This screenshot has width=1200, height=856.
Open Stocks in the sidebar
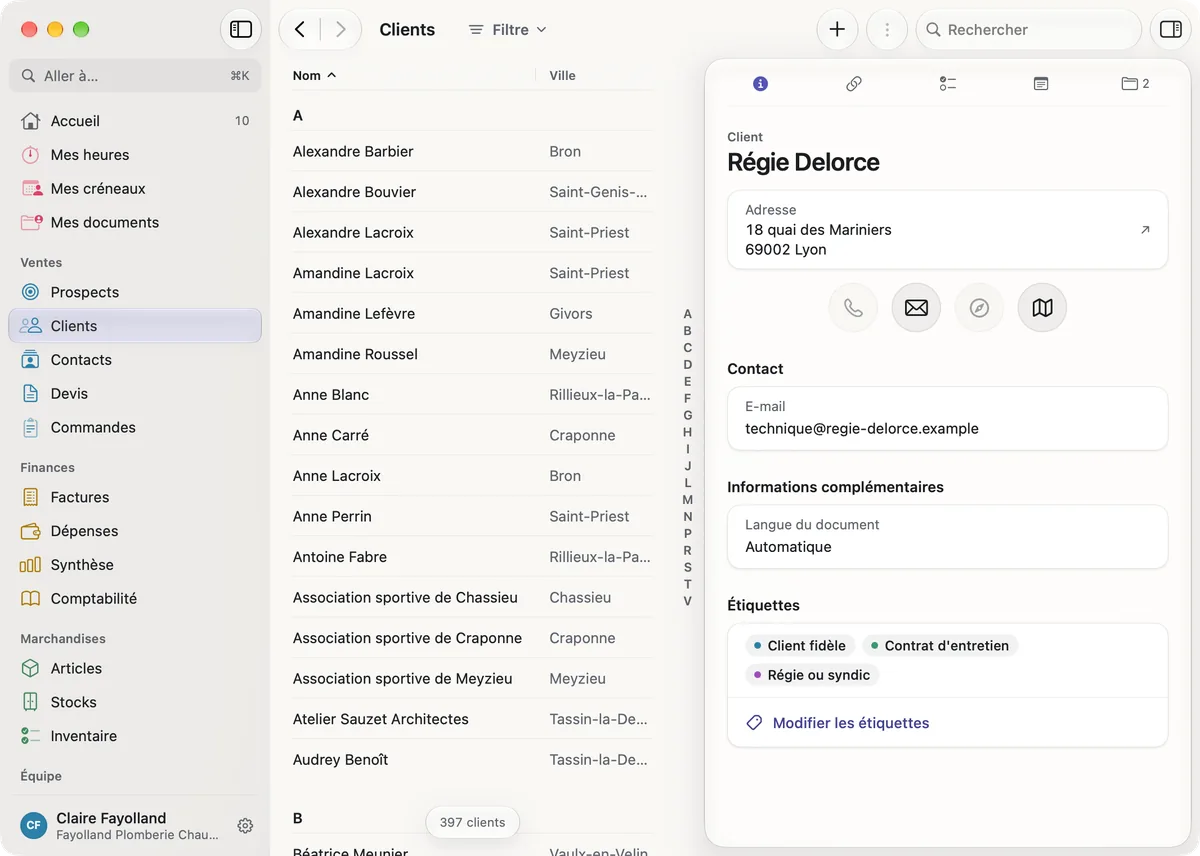point(135,702)
